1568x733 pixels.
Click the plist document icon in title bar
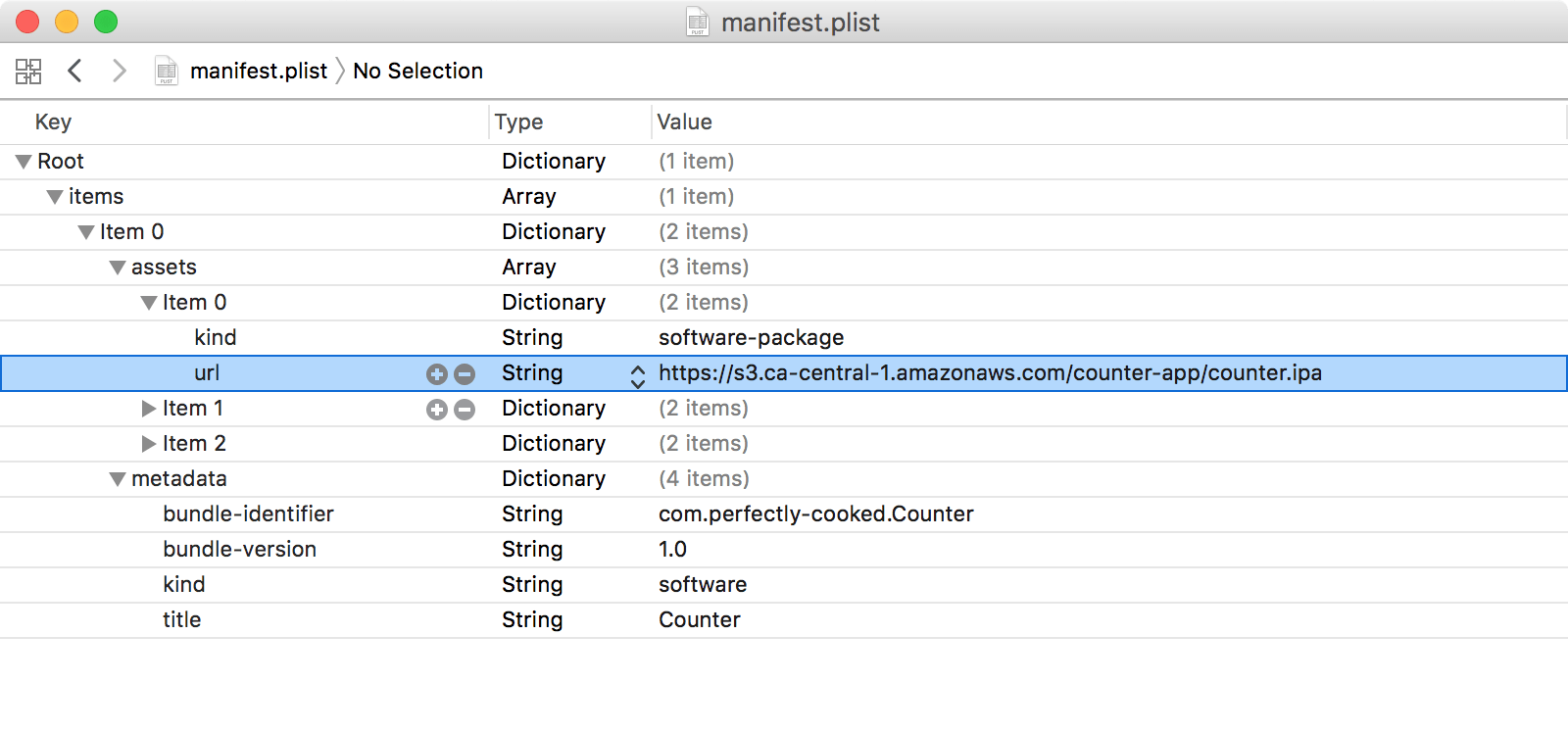click(x=697, y=22)
